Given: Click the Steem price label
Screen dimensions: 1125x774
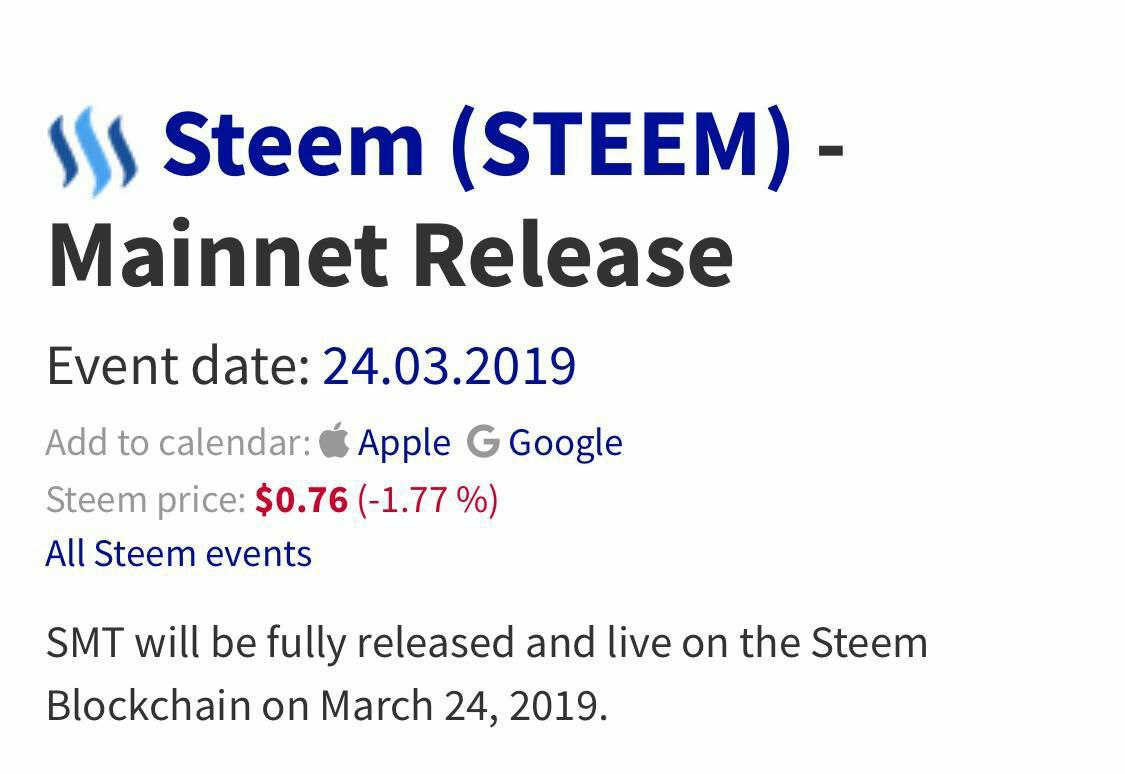Looking at the screenshot, I should (x=146, y=500).
